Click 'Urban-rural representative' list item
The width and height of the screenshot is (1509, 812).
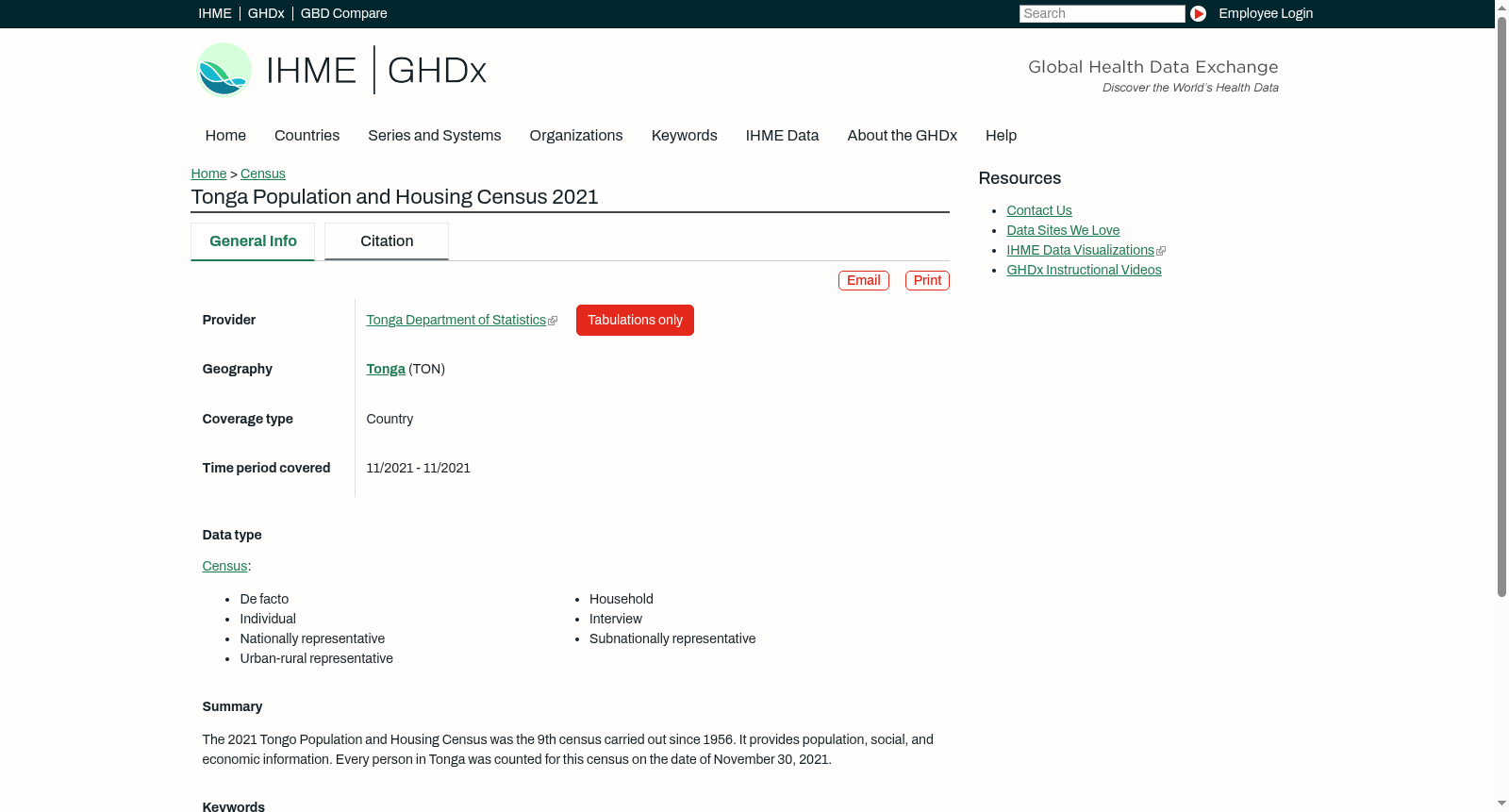pos(316,658)
